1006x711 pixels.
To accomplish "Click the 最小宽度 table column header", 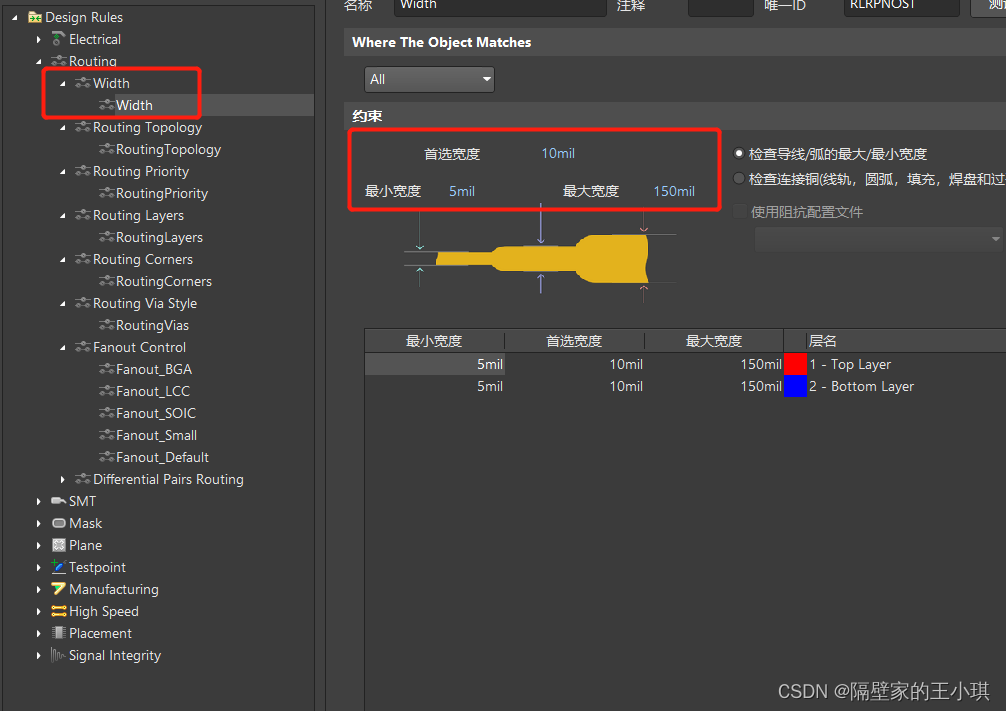I will coord(434,341).
